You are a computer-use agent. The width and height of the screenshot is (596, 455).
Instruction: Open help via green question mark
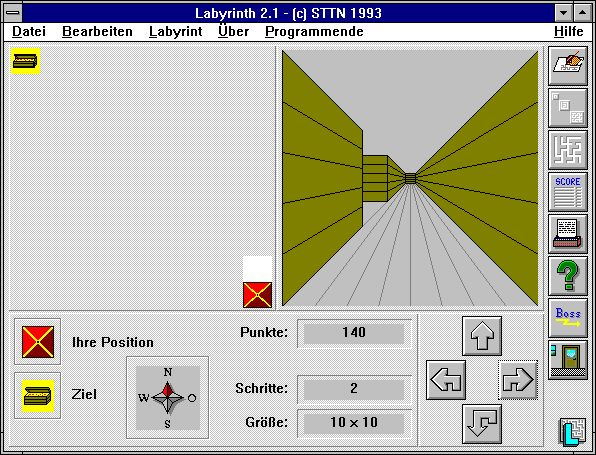[x=567, y=276]
